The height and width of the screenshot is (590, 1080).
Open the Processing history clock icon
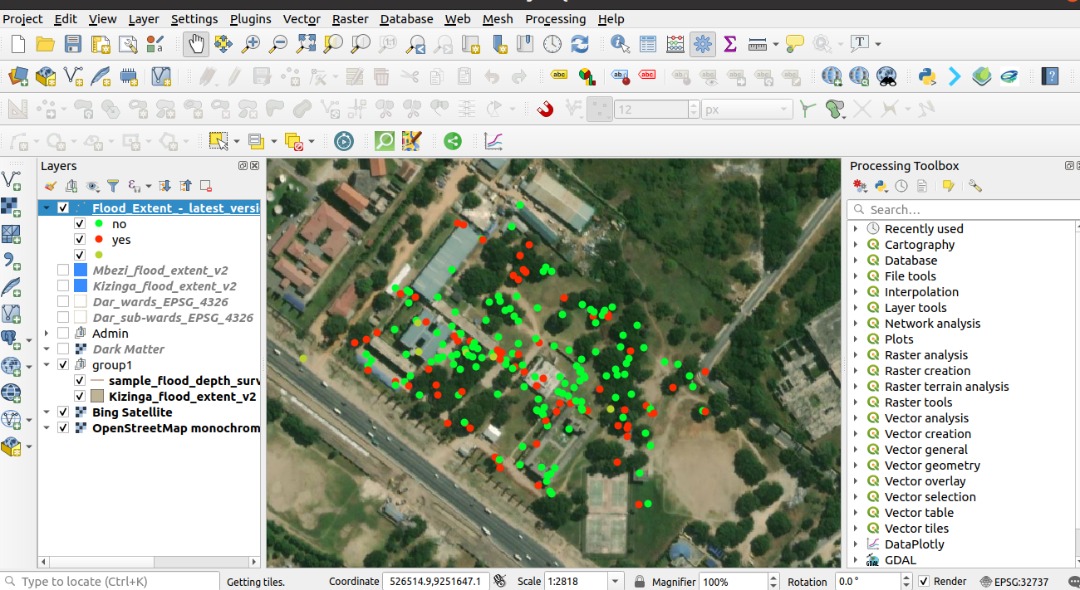click(901, 186)
